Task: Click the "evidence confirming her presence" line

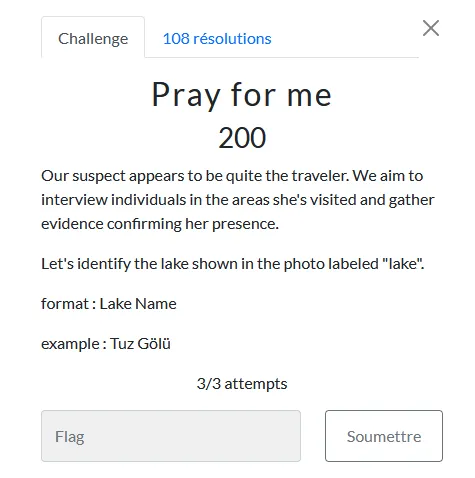Action: (x=160, y=224)
